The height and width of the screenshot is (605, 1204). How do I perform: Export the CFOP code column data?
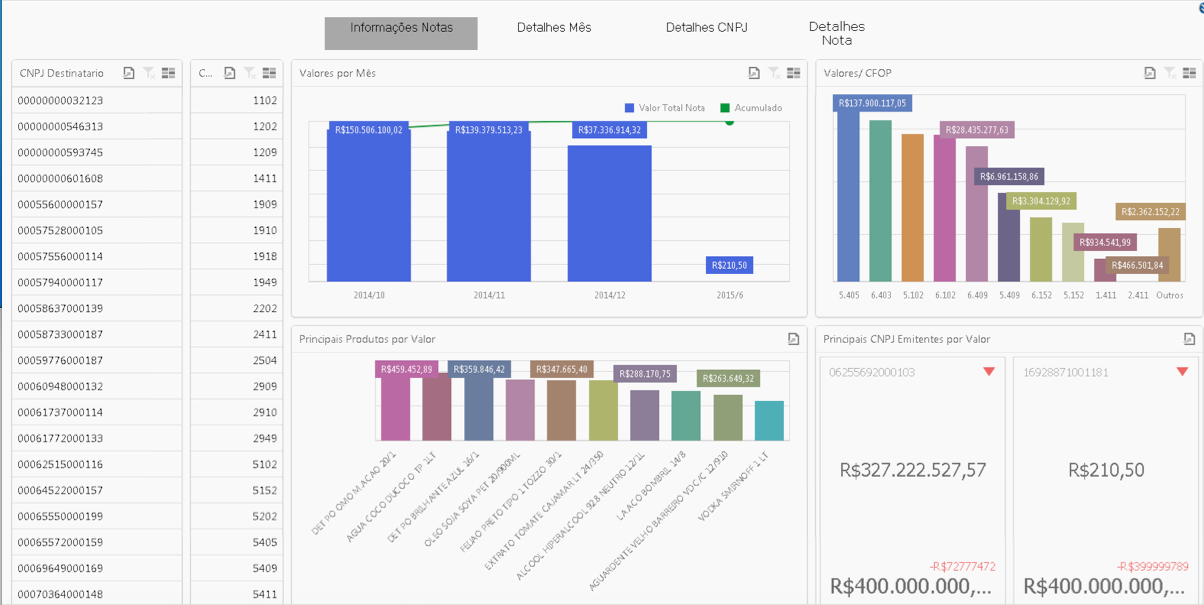coord(230,72)
